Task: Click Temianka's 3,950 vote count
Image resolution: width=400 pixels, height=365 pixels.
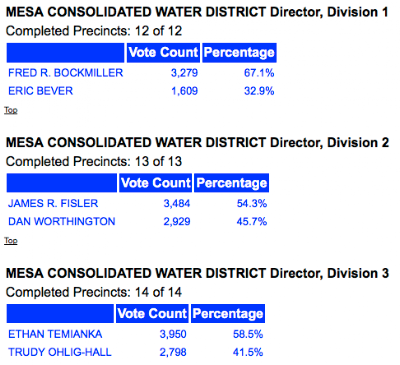Action: tap(173, 334)
